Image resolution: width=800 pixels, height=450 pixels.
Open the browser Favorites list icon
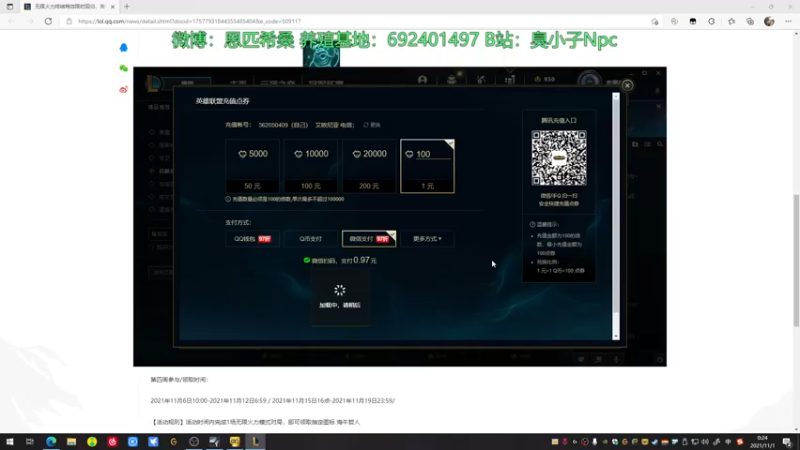(732, 21)
